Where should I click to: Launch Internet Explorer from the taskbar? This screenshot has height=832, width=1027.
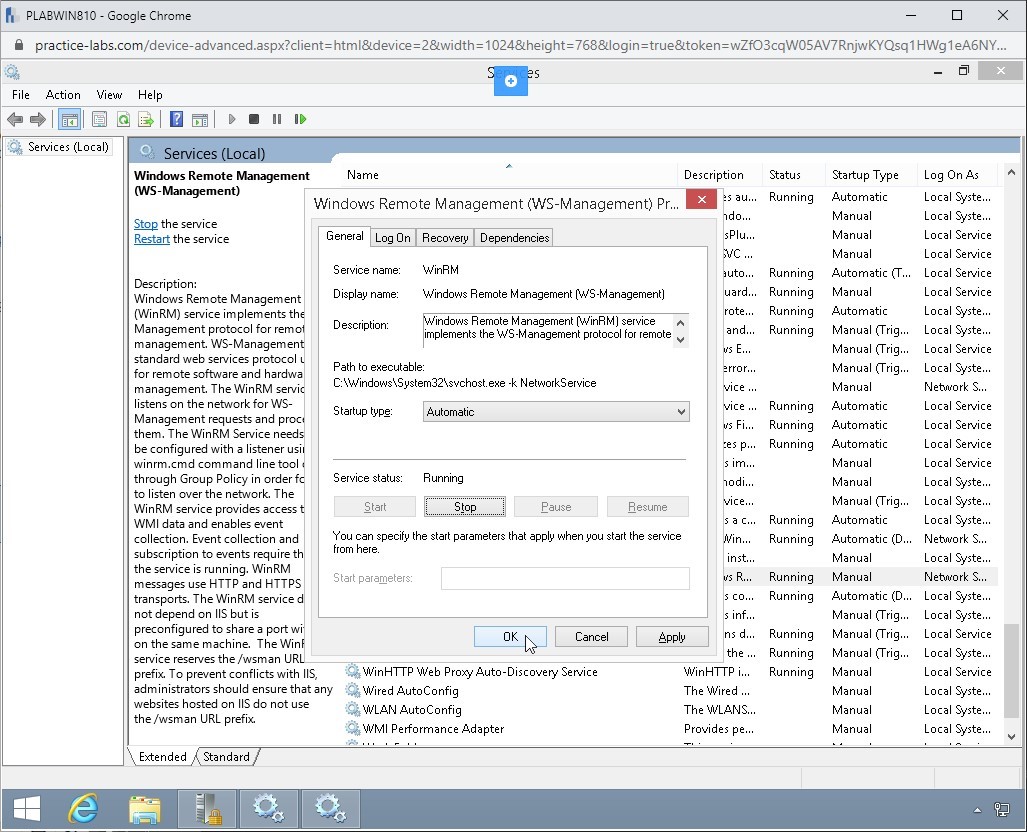83,810
